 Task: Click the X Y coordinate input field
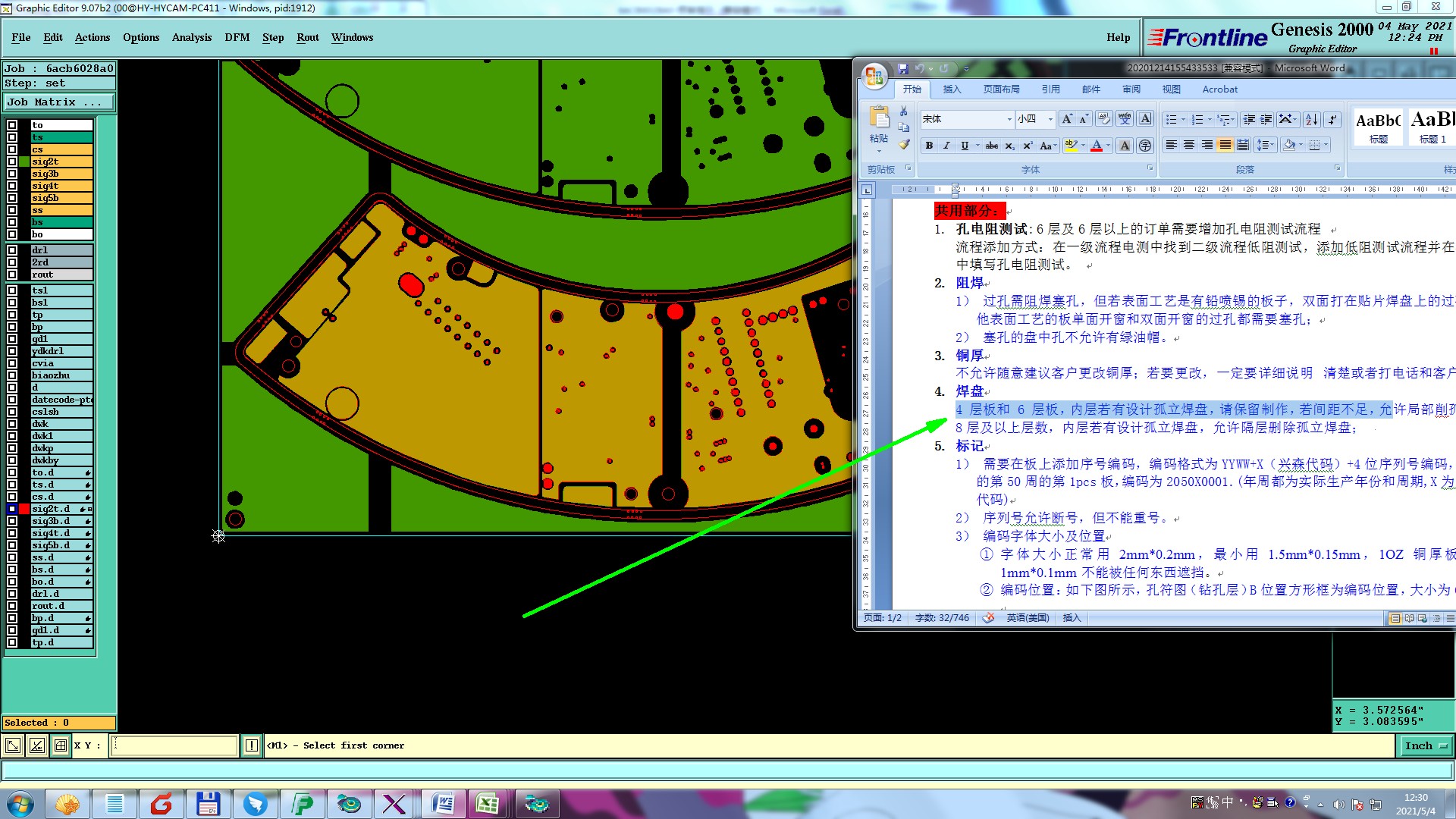pyautogui.click(x=174, y=746)
